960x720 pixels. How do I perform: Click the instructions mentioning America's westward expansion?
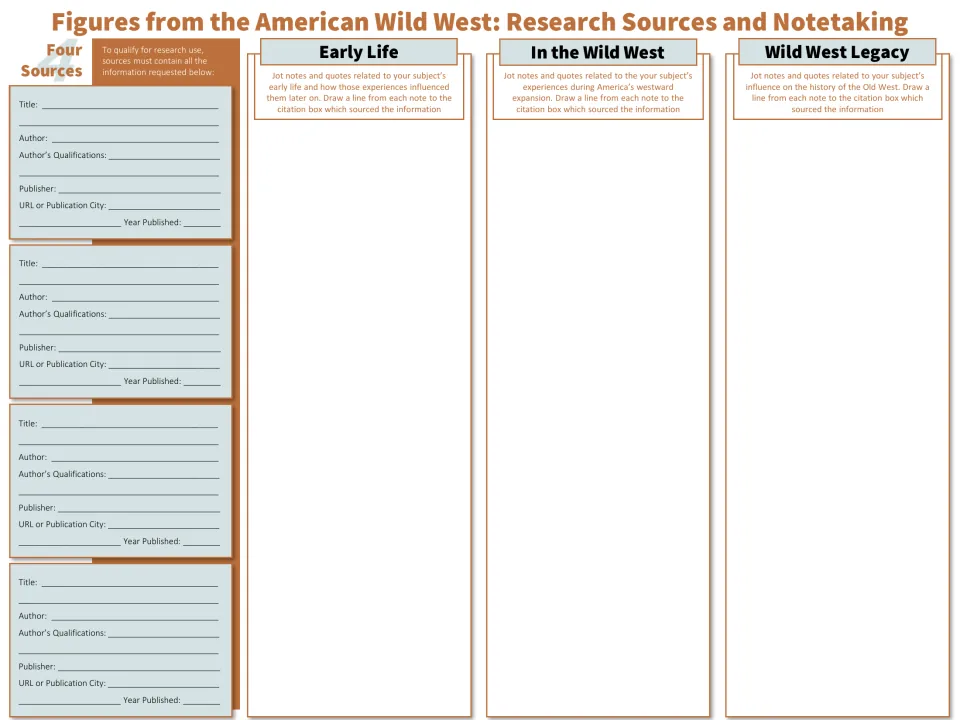click(598, 92)
